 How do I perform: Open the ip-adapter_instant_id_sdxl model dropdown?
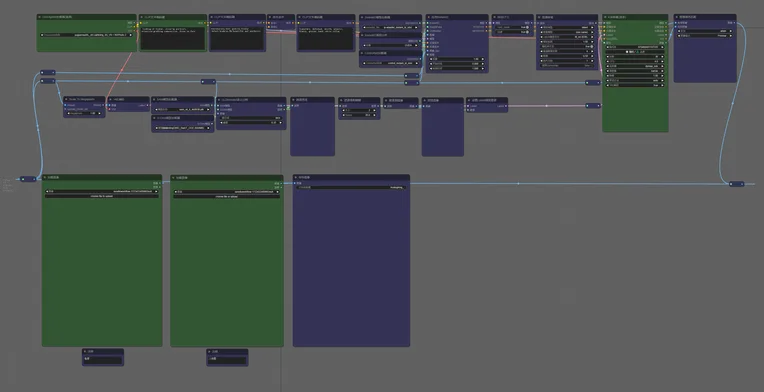pos(391,27)
